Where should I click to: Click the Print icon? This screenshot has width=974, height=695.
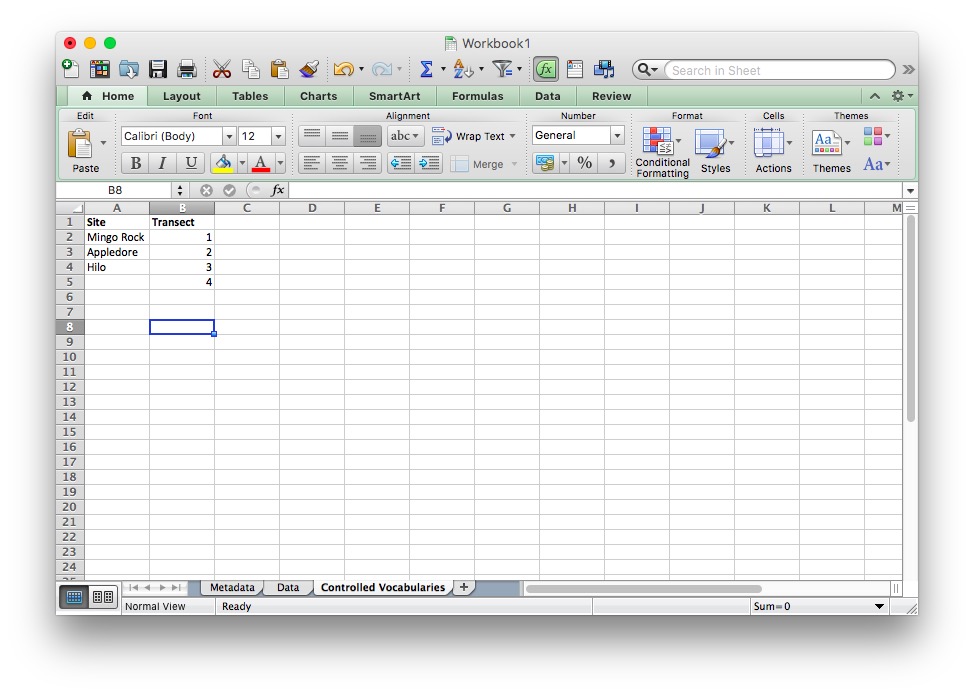186,69
